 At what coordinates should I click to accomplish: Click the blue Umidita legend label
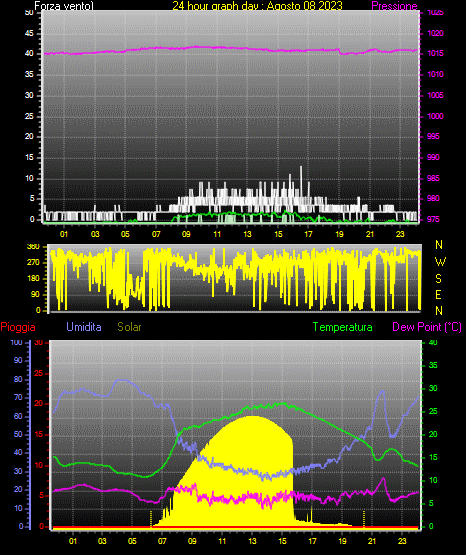84,327
